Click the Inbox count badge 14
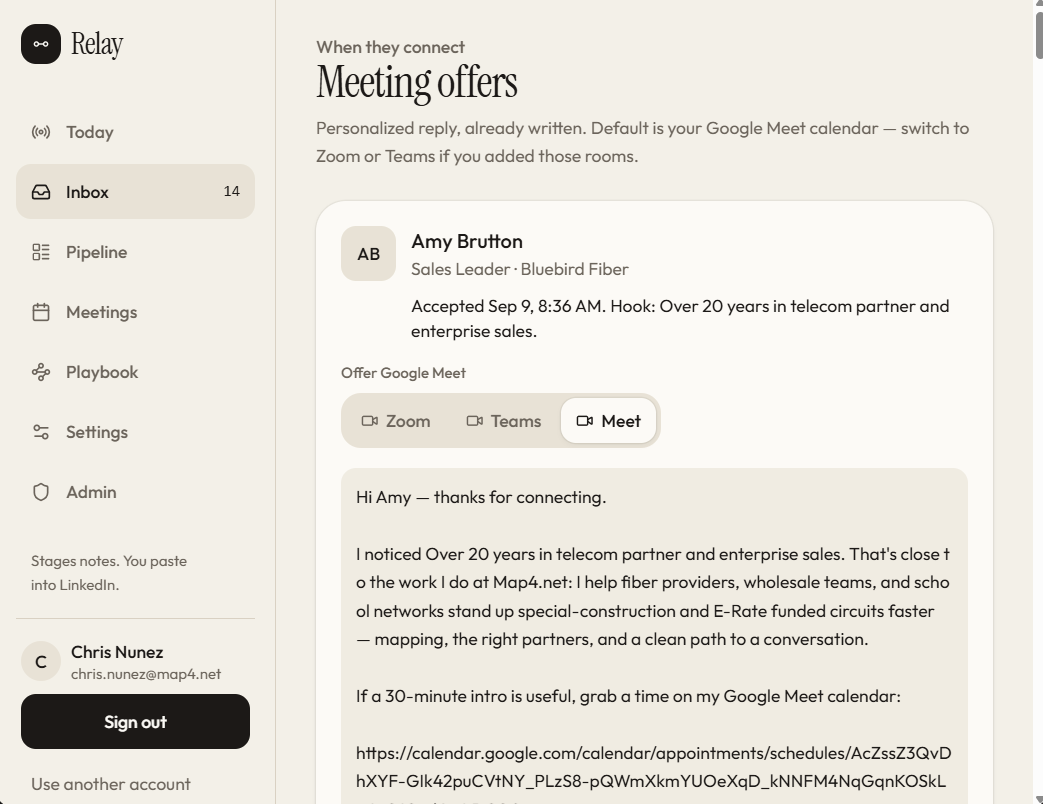1043x804 pixels. tap(231, 192)
